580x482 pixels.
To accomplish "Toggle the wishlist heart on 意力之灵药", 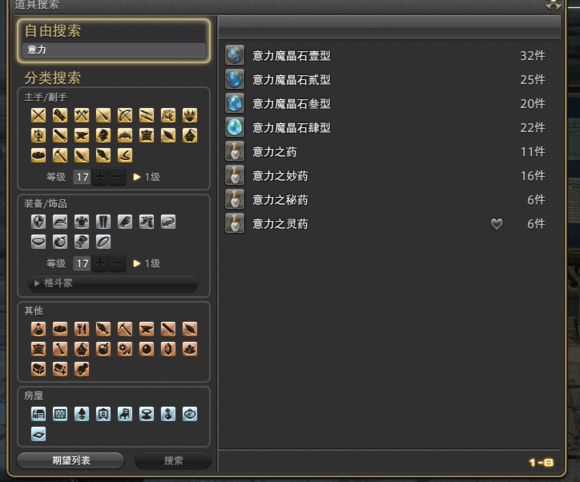I will [x=496, y=224].
